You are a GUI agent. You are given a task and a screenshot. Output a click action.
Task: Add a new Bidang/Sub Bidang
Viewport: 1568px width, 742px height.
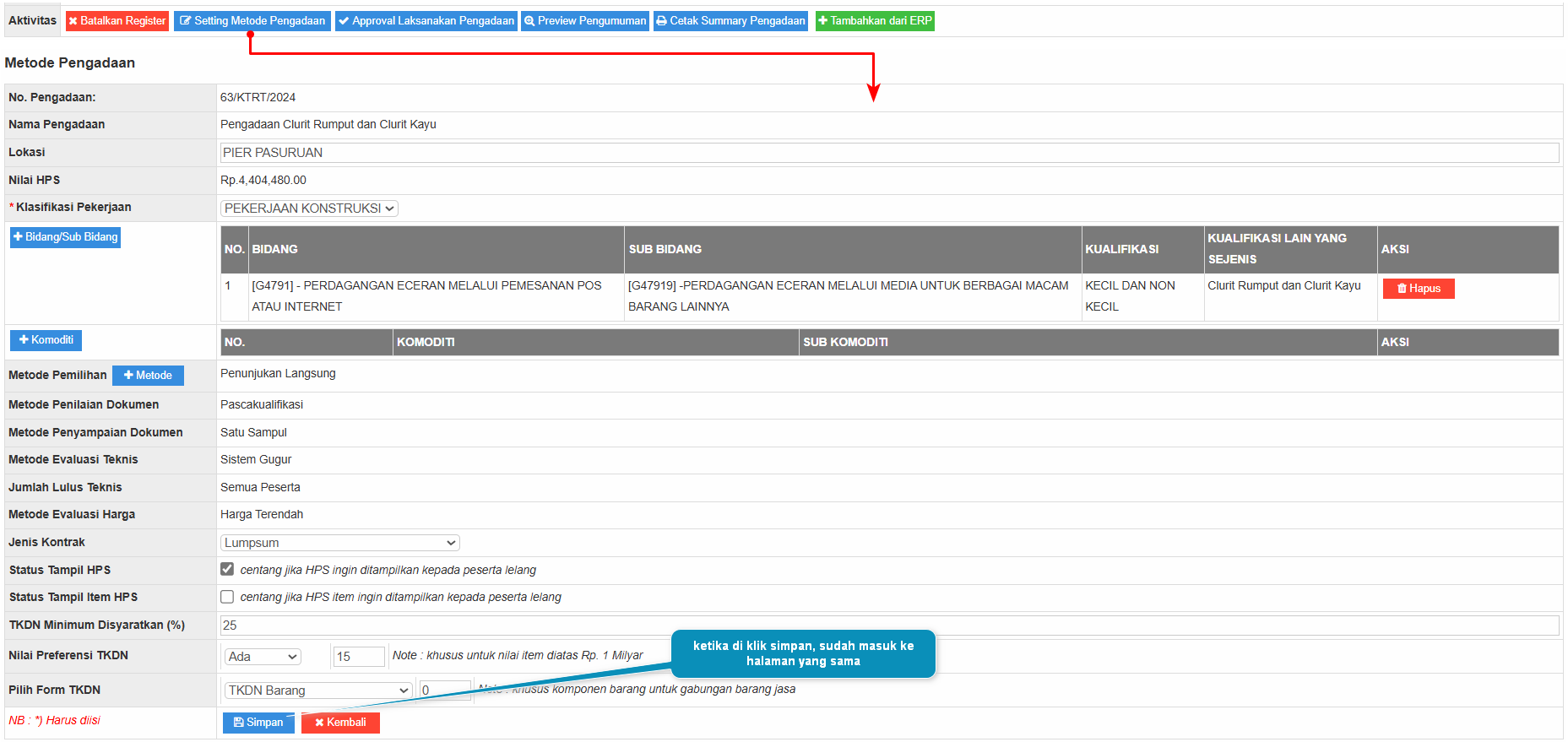(65, 237)
